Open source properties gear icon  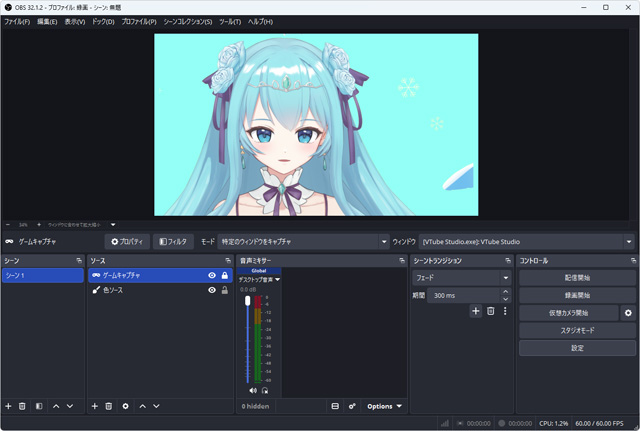coord(125,406)
